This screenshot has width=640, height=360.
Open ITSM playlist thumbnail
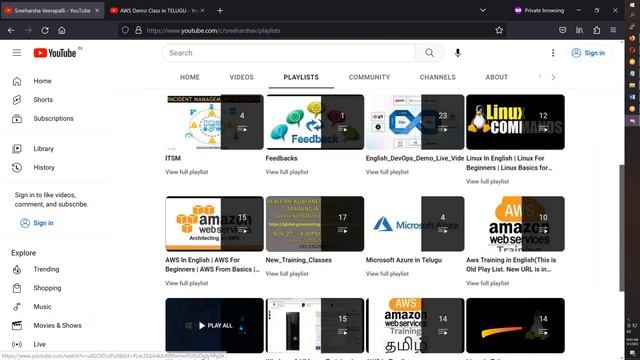pyautogui.click(x=214, y=122)
